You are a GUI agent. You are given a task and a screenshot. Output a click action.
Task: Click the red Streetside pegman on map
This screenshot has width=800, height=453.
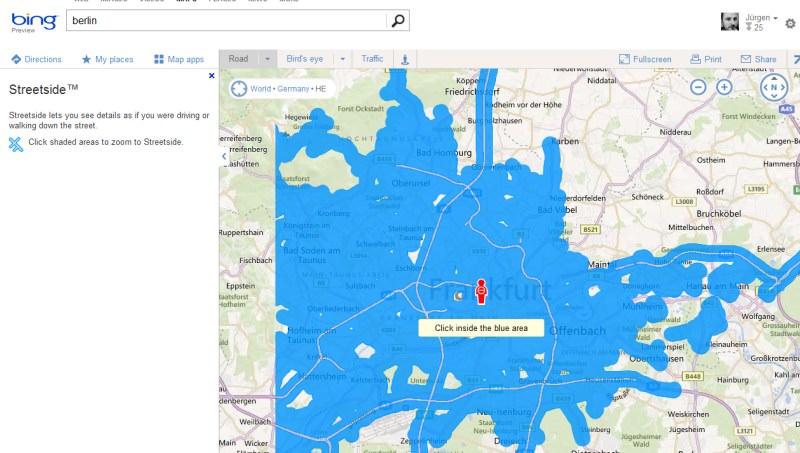[x=481, y=291]
